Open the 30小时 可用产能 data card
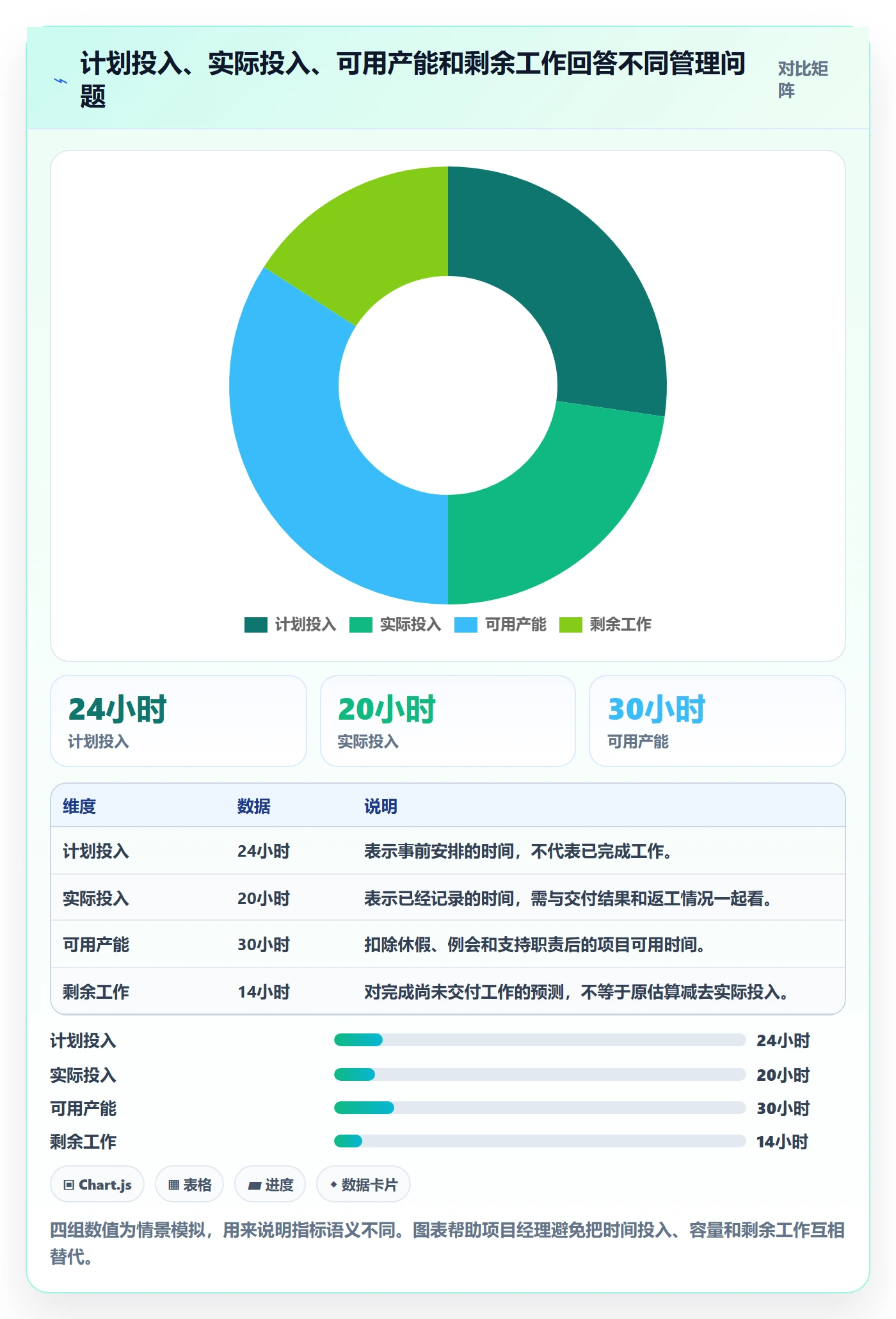 [x=717, y=721]
